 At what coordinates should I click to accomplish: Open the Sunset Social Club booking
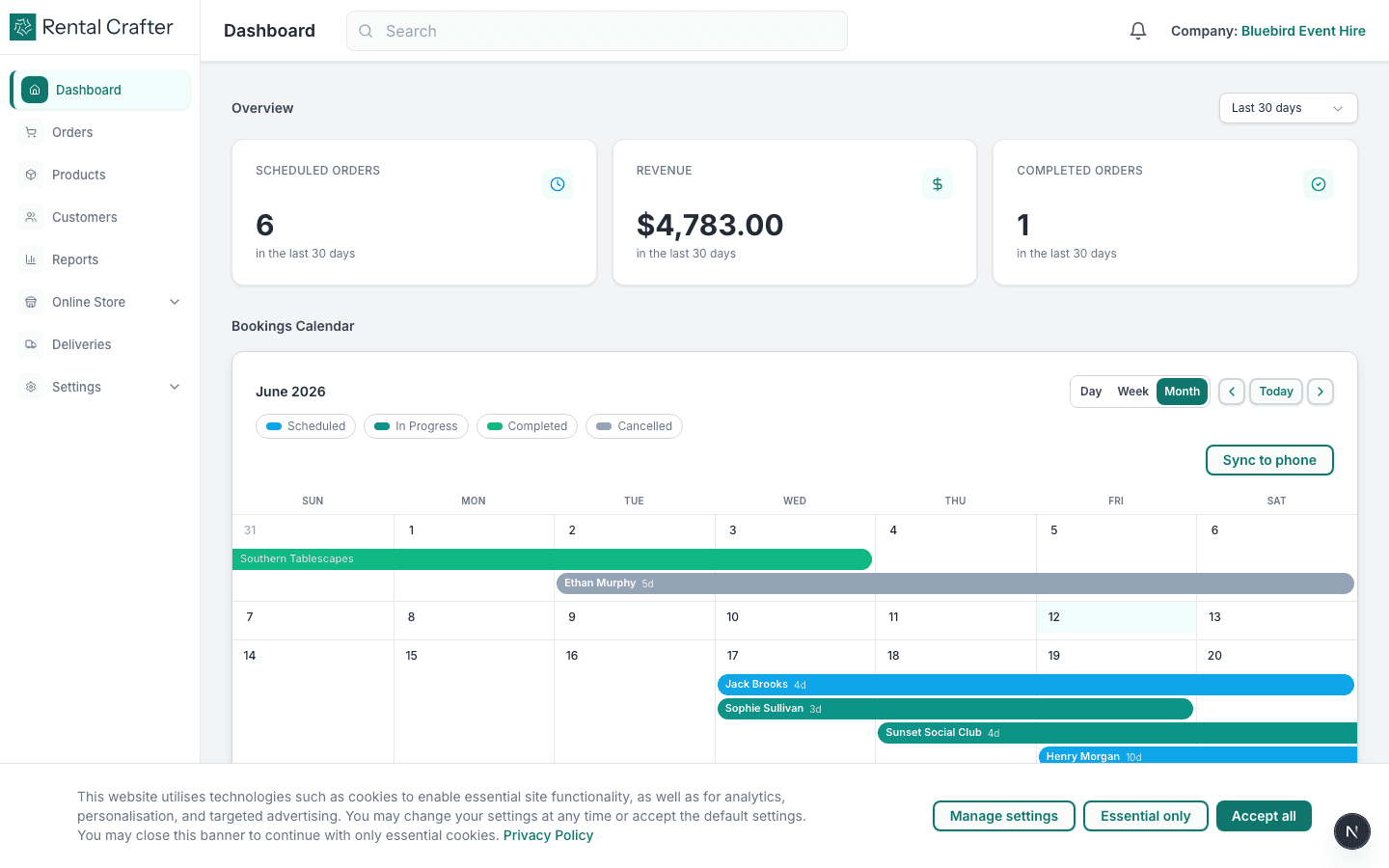pos(1117,733)
